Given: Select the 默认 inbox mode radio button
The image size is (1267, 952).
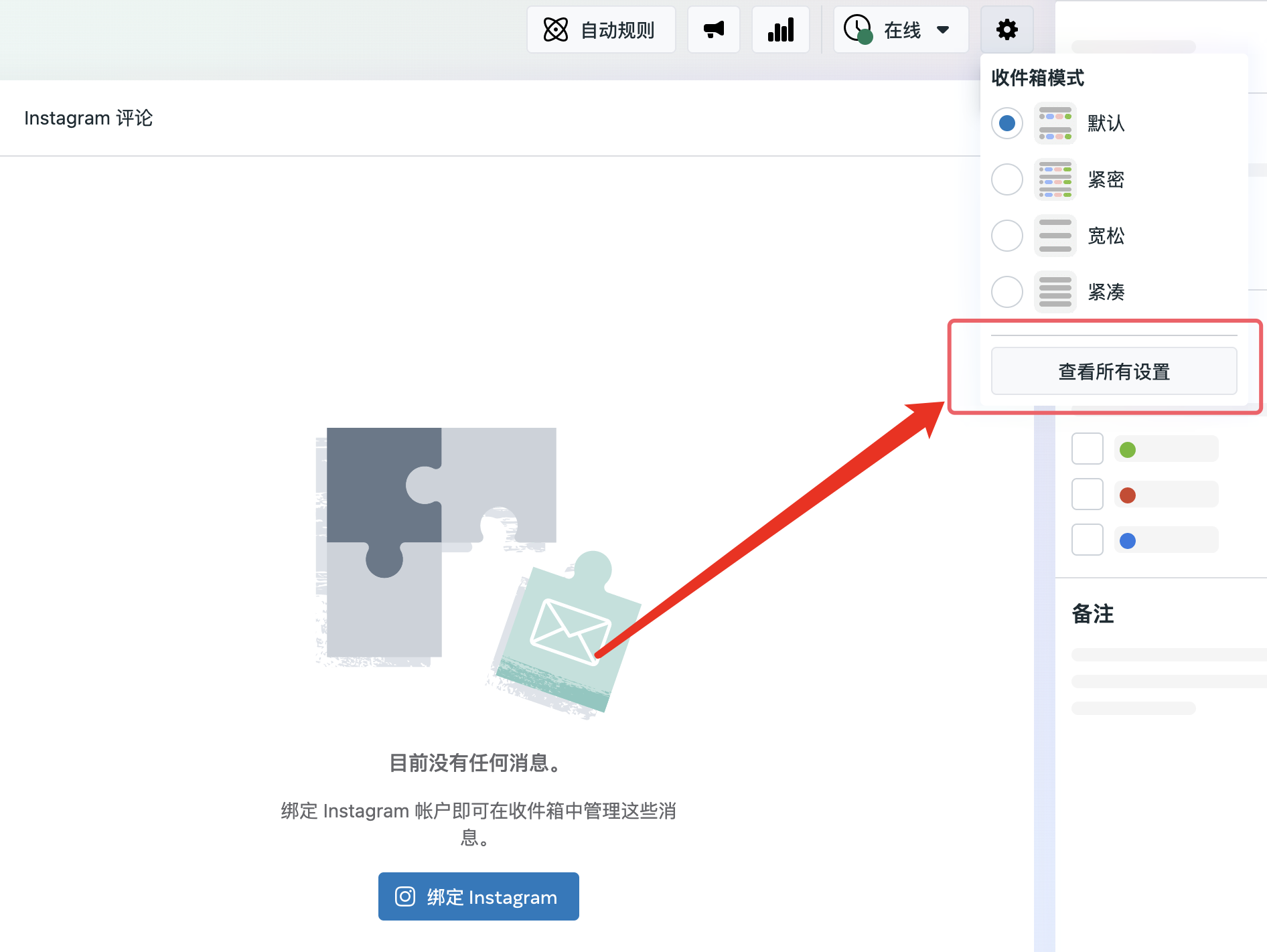Looking at the screenshot, I should point(1007,123).
